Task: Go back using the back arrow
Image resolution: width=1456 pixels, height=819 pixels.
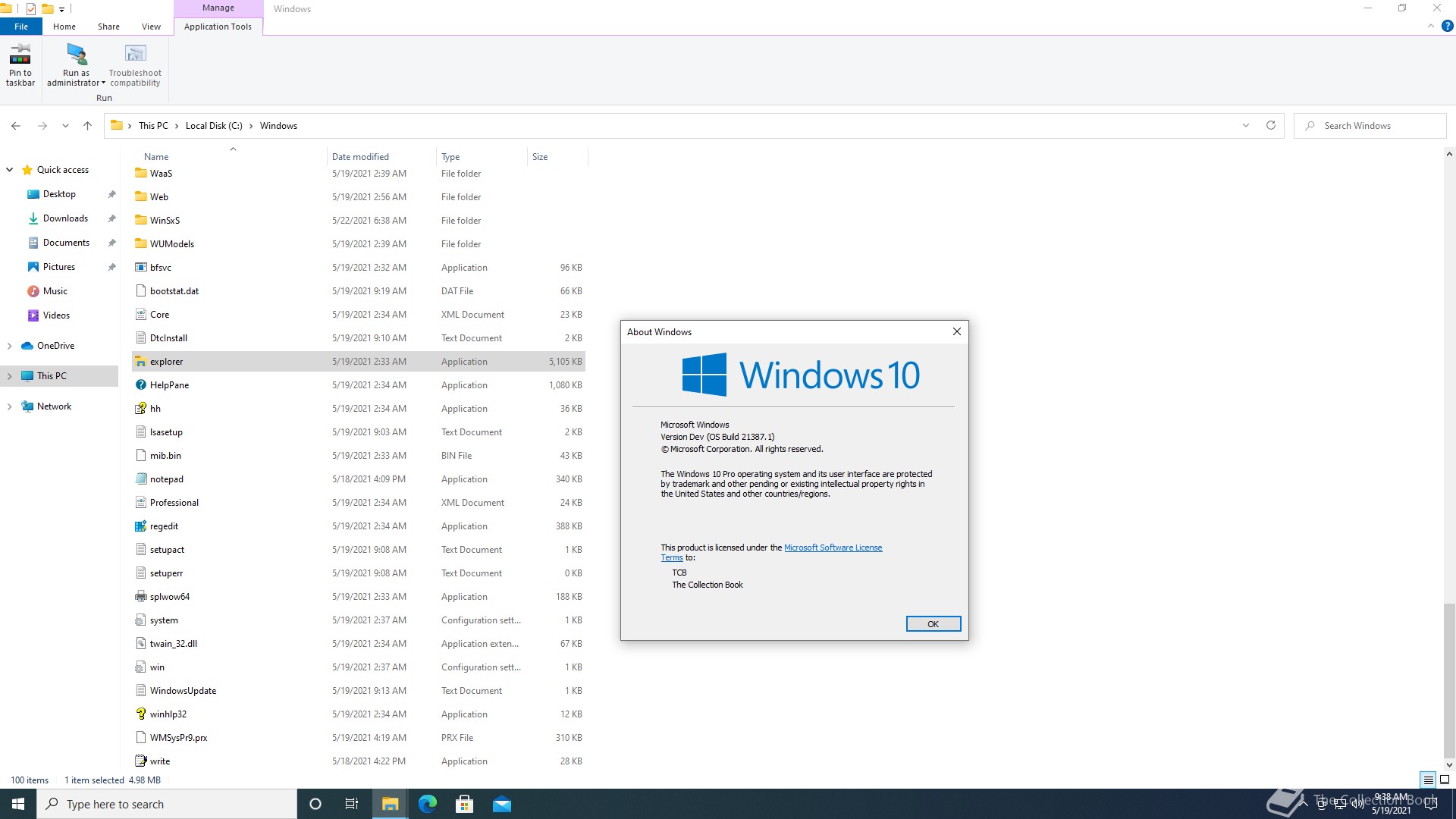Action: 16,126
